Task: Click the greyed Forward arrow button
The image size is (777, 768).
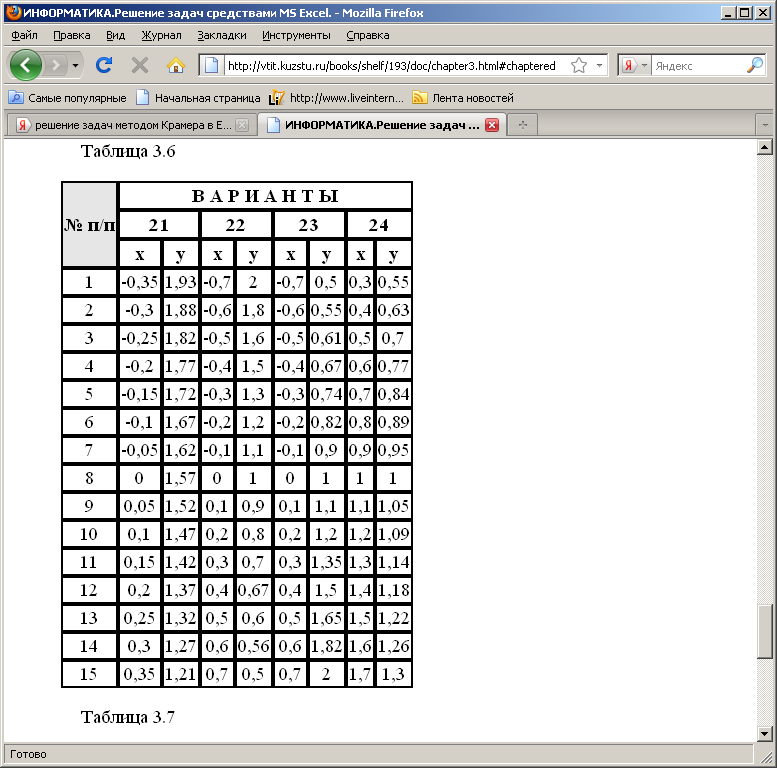Action: (x=56, y=65)
